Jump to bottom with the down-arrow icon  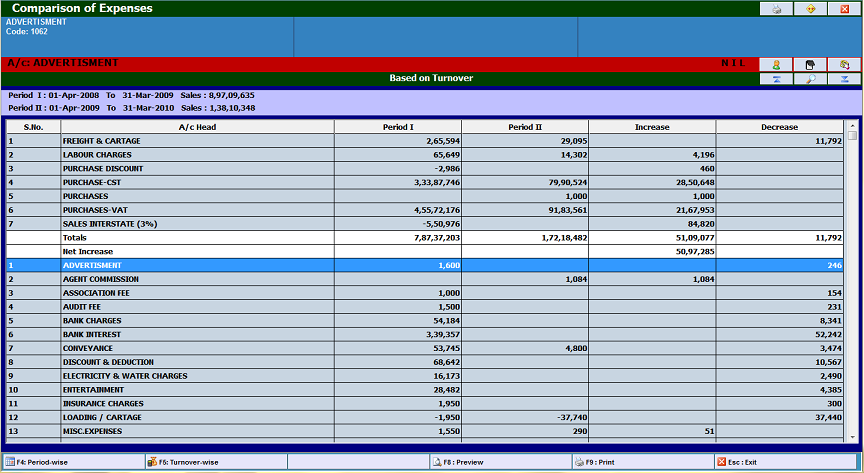click(844, 79)
